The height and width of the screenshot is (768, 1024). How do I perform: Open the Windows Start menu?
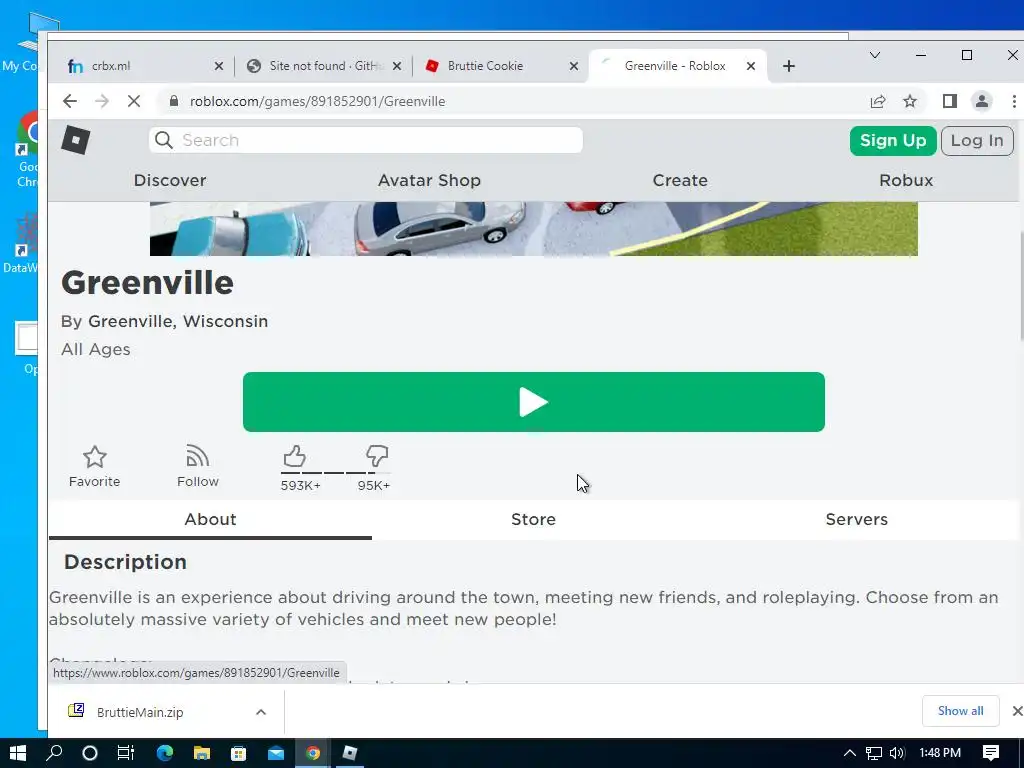(18, 753)
